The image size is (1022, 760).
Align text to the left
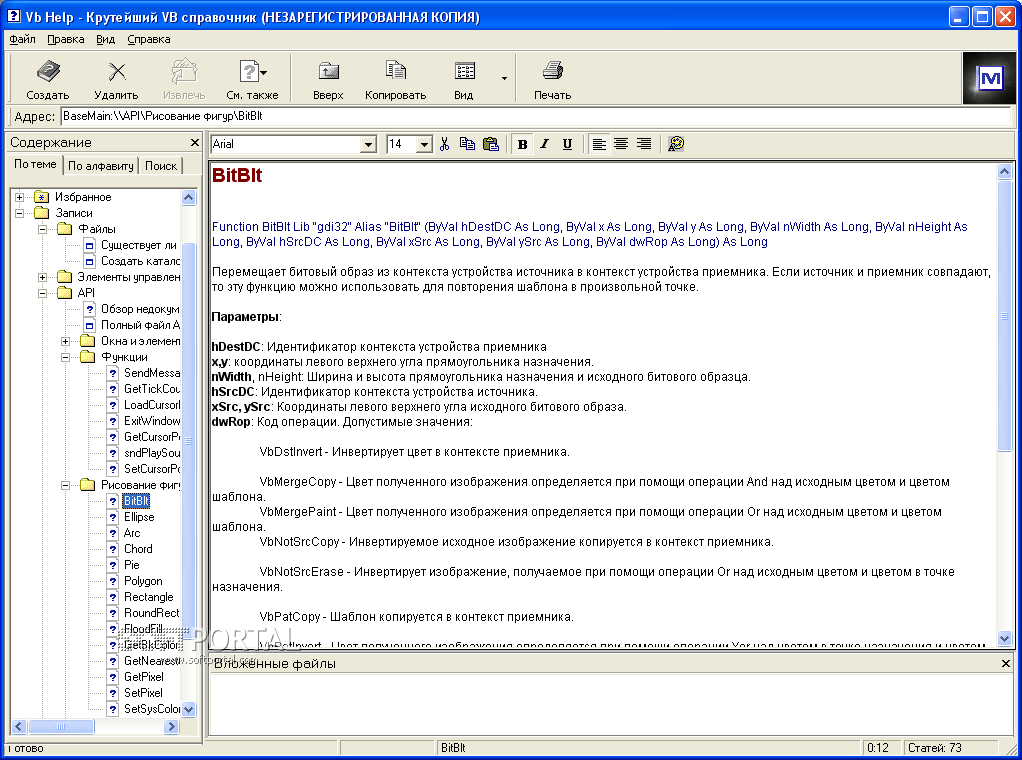click(x=599, y=144)
